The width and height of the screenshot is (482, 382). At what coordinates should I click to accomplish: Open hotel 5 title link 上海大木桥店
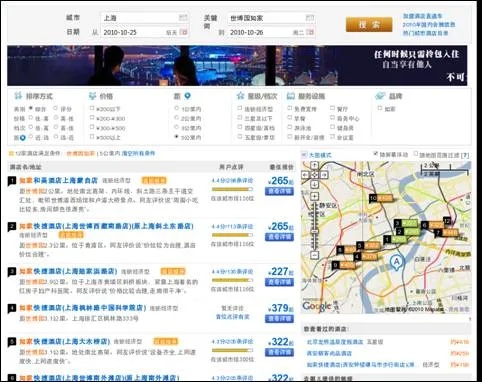click(64, 342)
